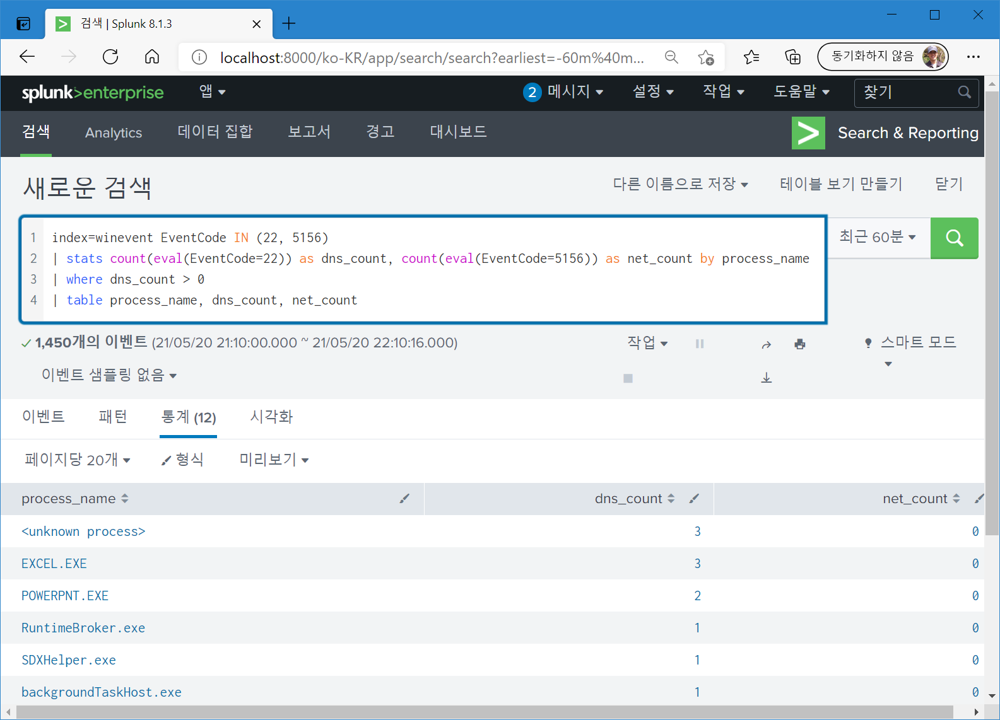Open the 최근 60분 time range picker

878,239
